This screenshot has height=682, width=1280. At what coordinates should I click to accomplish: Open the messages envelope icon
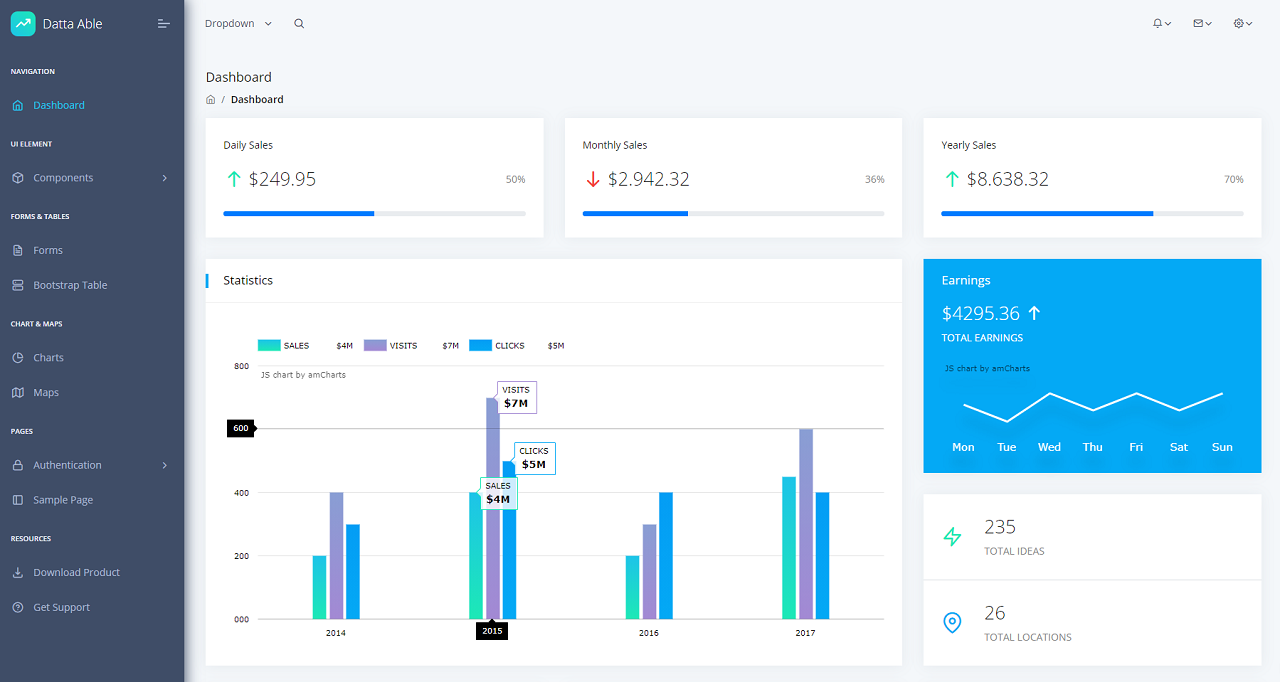coord(1198,23)
